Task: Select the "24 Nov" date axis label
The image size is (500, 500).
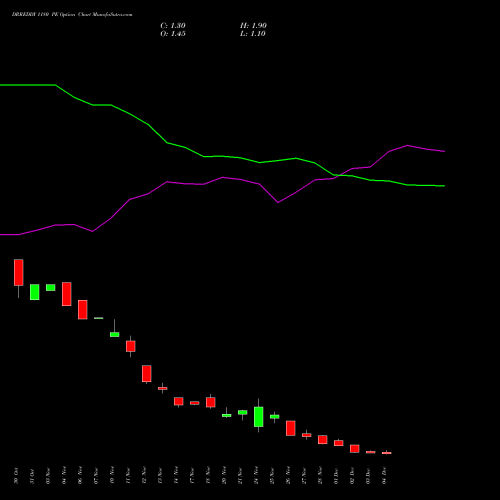Action: pyautogui.click(x=256, y=475)
